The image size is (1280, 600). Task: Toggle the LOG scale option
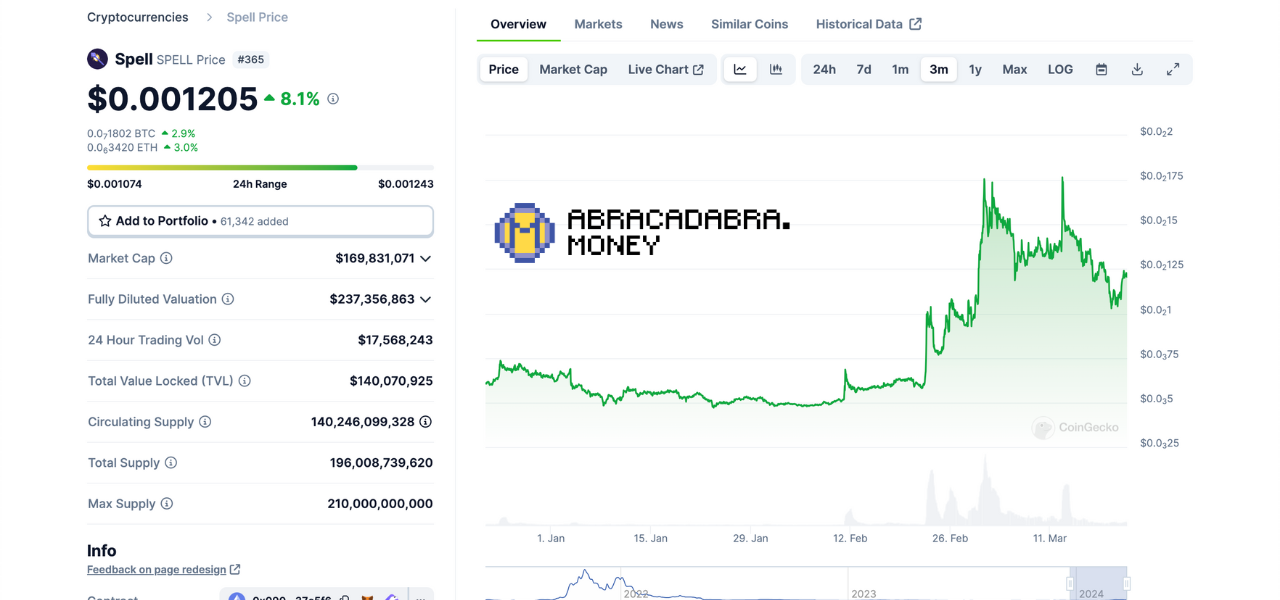pos(1060,69)
